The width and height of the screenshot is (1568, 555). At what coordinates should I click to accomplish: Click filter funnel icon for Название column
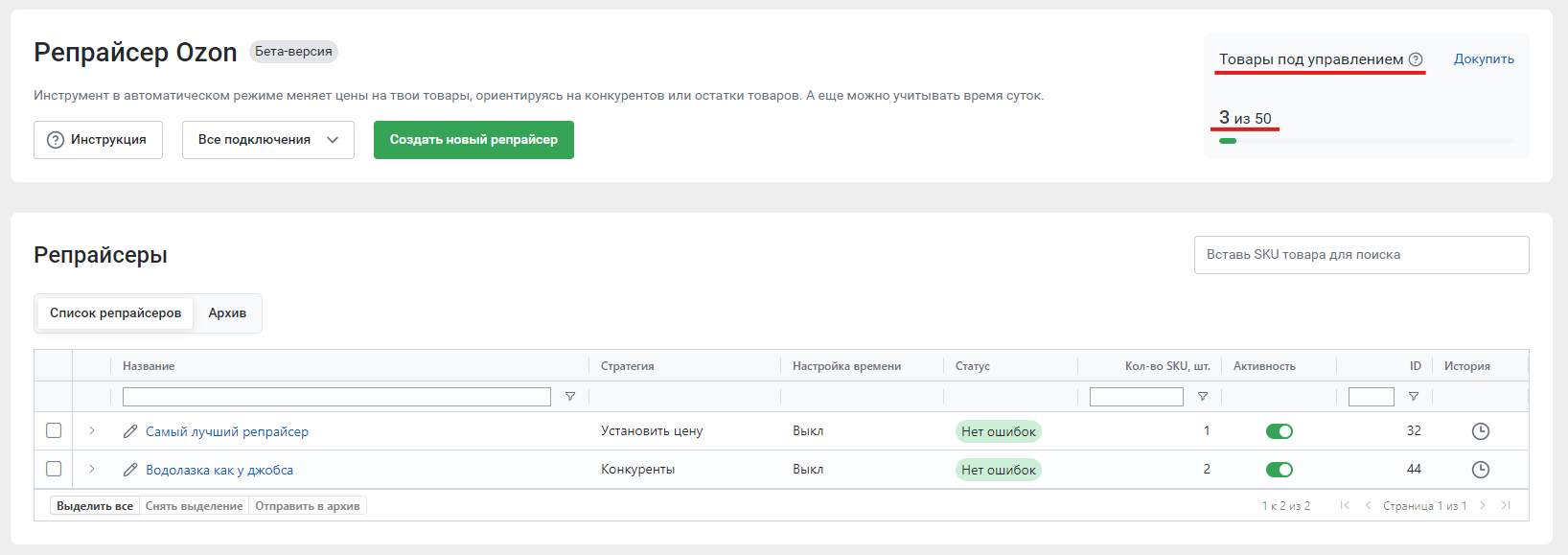[570, 397]
